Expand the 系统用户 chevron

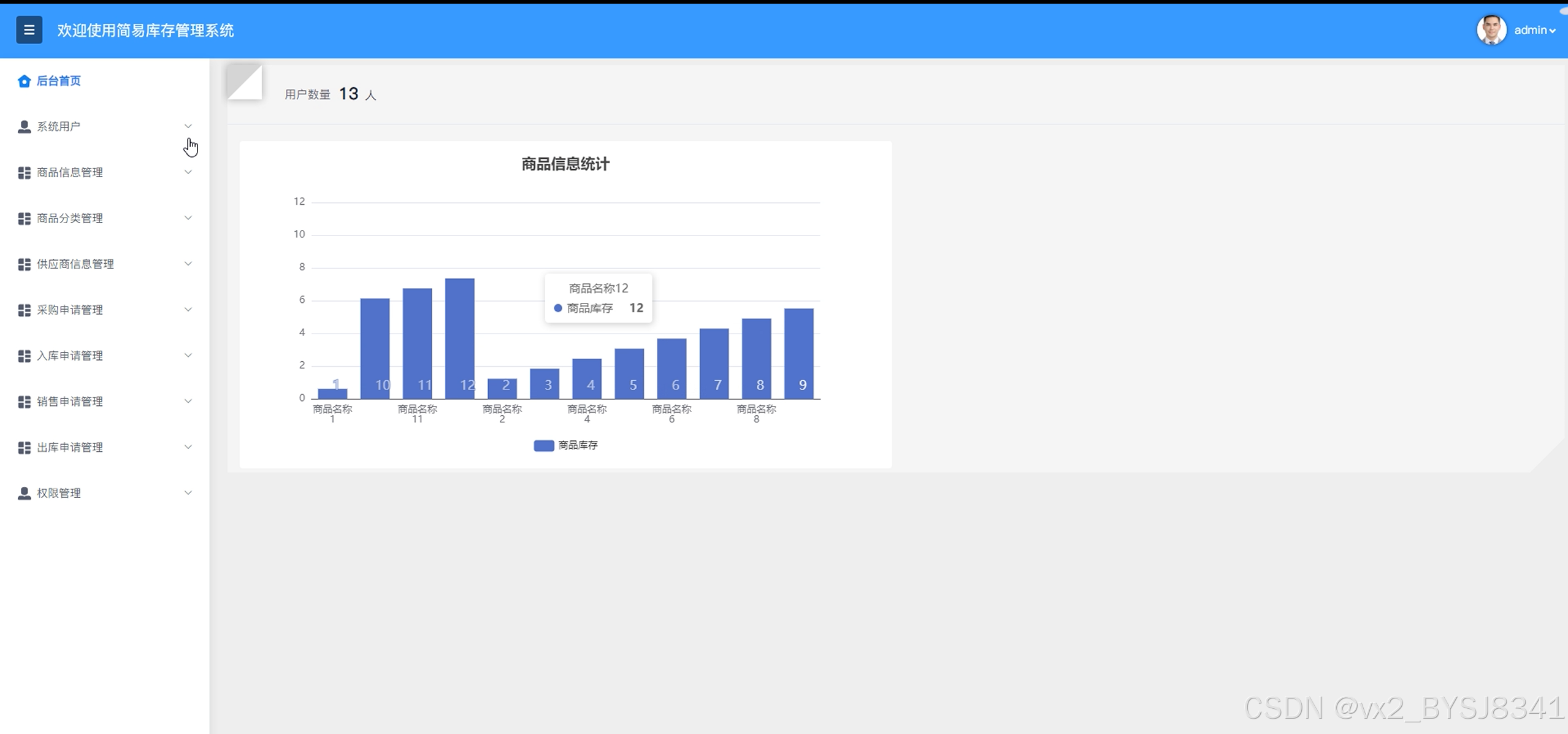188,126
